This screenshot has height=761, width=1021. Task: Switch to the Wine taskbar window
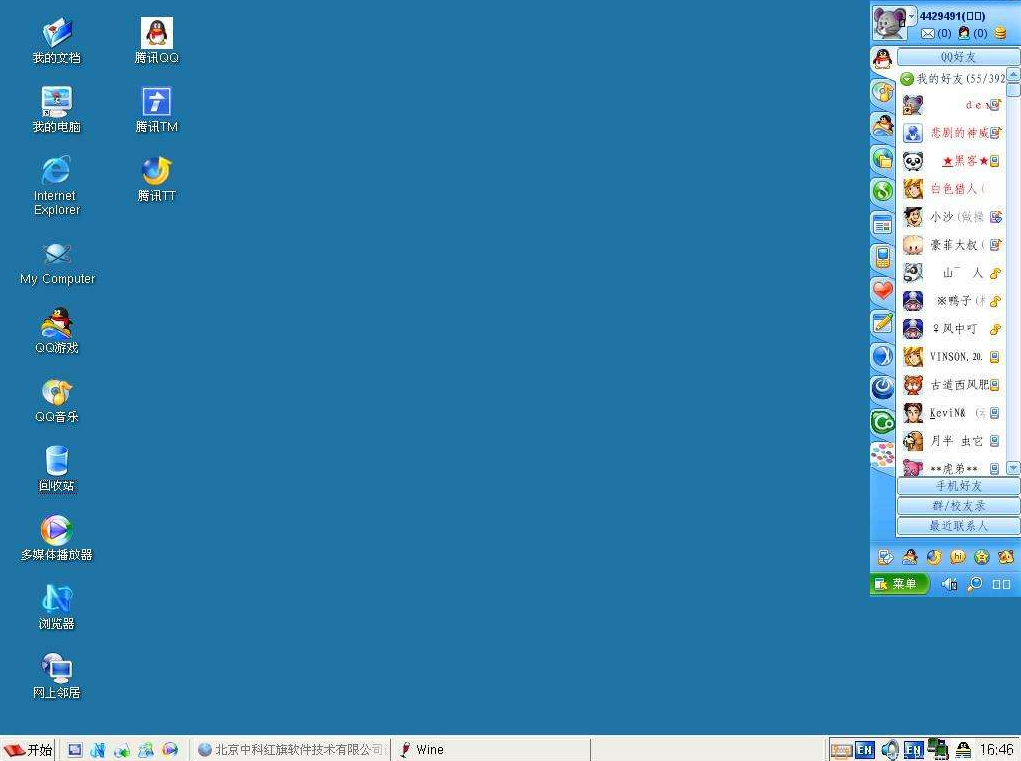point(491,750)
